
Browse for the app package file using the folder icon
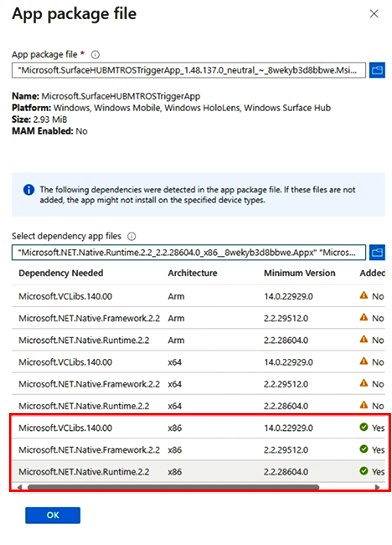[x=377, y=70]
